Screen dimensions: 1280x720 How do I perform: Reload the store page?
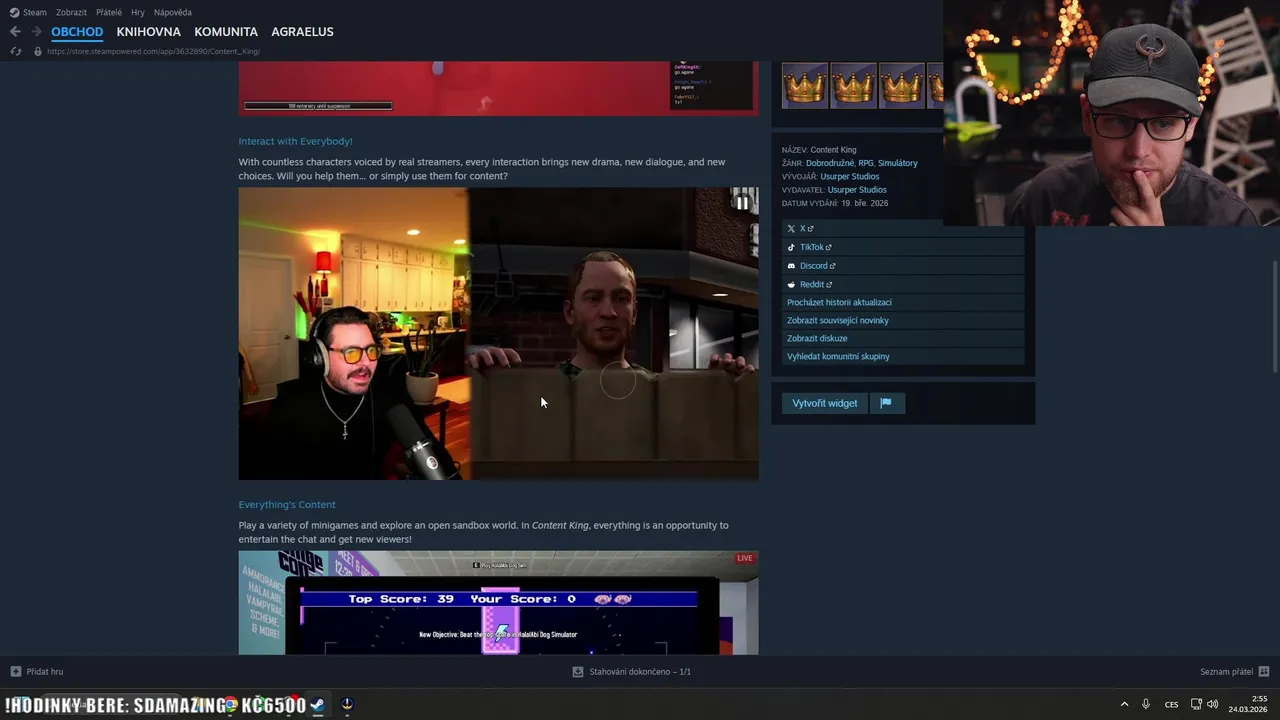tap(15, 51)
